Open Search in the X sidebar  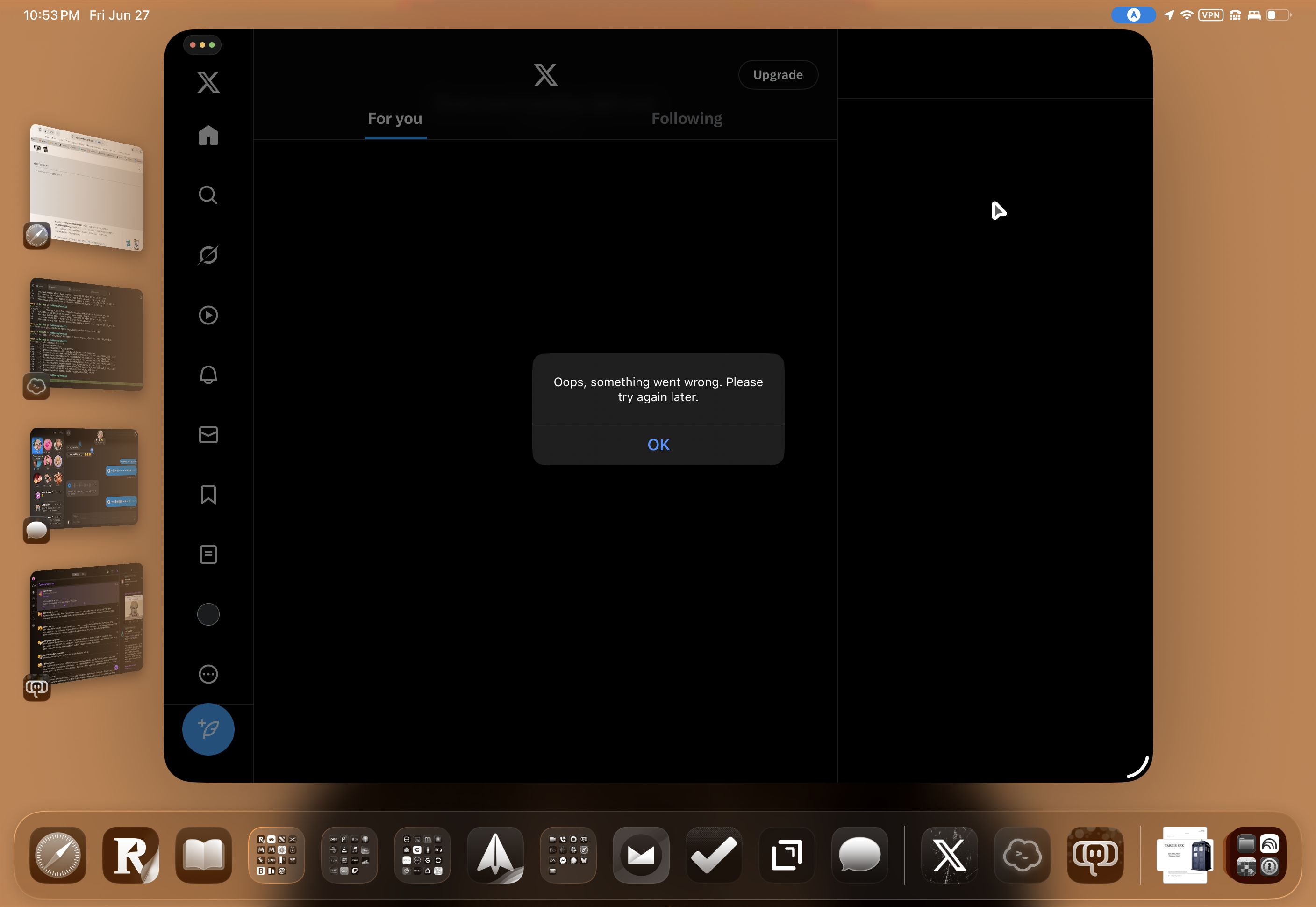pos(208,195)
